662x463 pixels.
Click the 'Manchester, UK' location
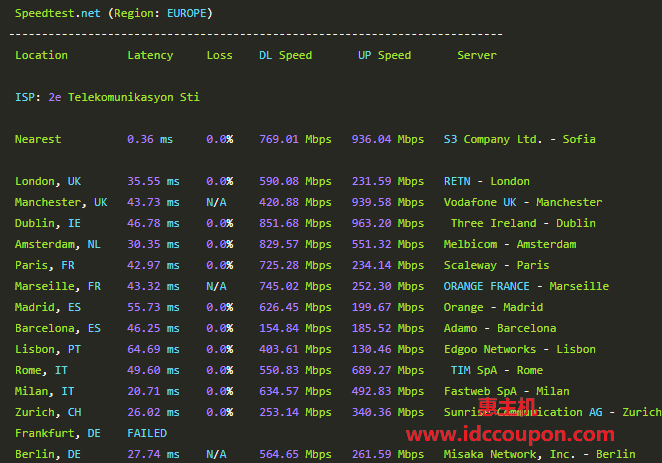point(61,202)
